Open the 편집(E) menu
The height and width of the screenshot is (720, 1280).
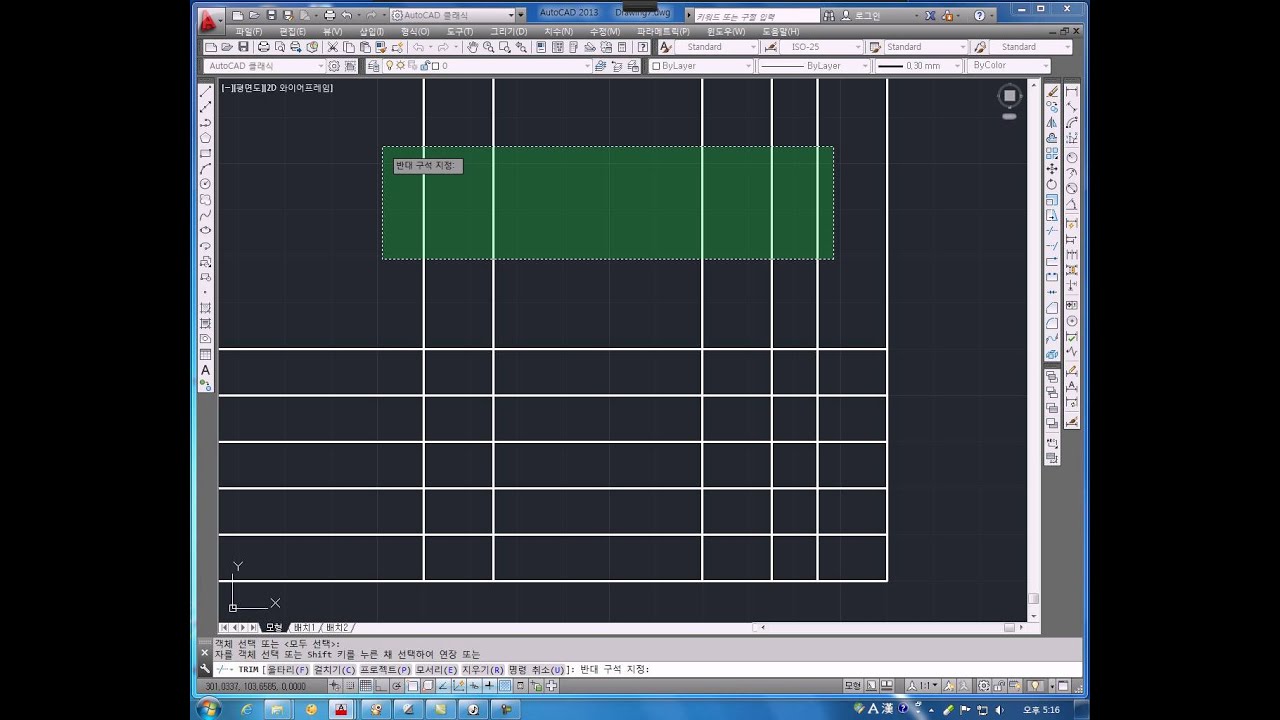[292, 32]
